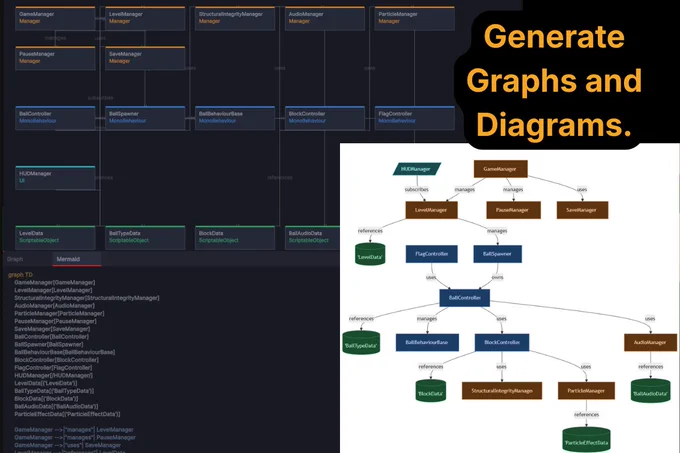This screenshot has width=680, height=453.
Task: Select LevelManager node in white diagram
Action: tap(432, 210)
